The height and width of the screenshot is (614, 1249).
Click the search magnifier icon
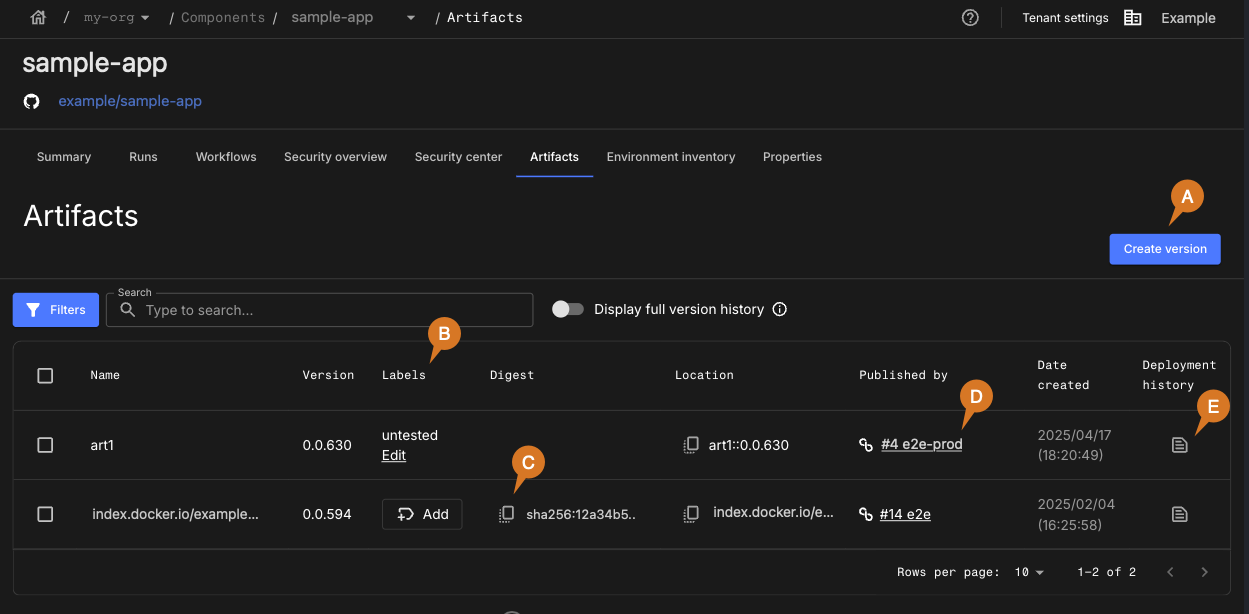[127, 310]
